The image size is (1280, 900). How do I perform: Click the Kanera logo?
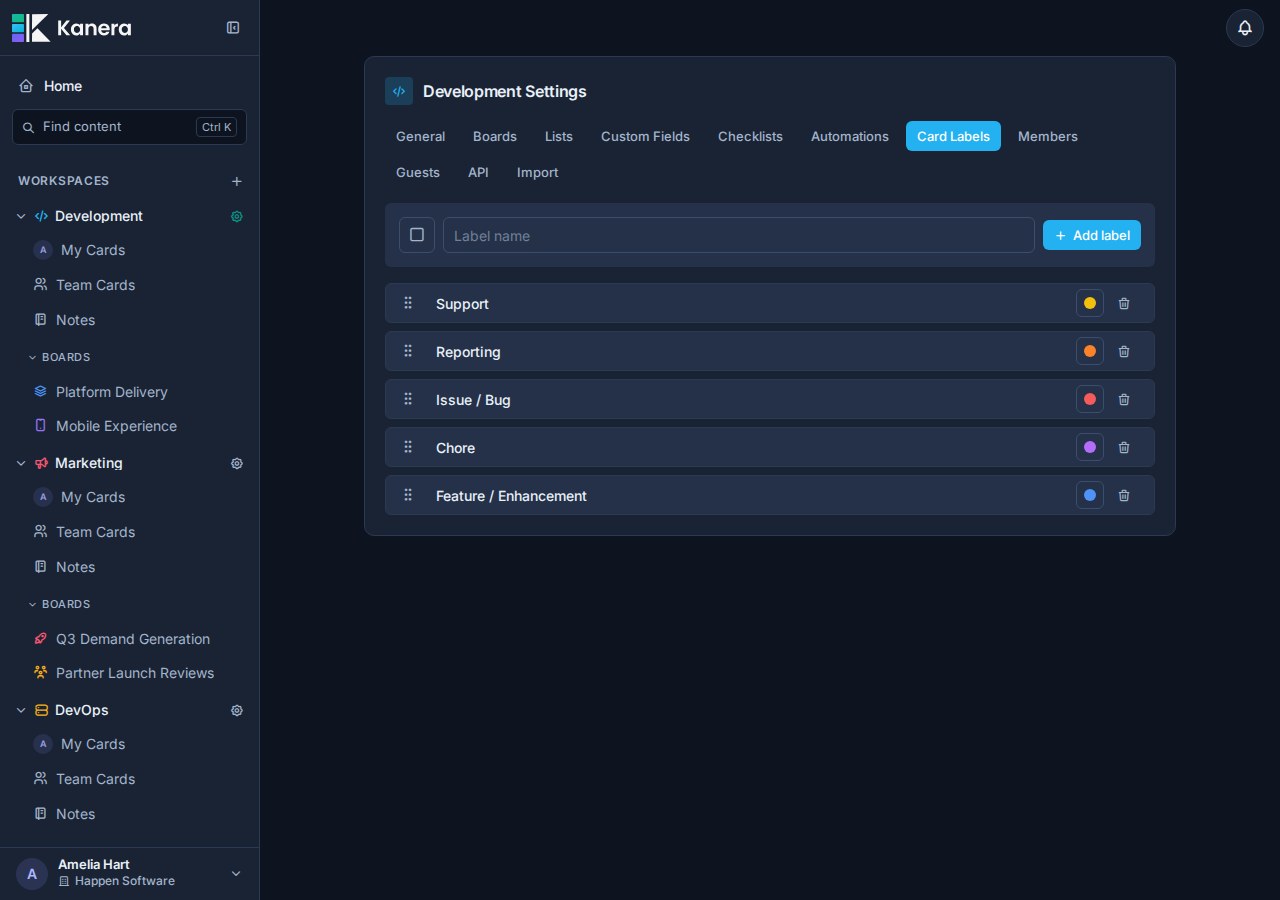coord(71,28)
